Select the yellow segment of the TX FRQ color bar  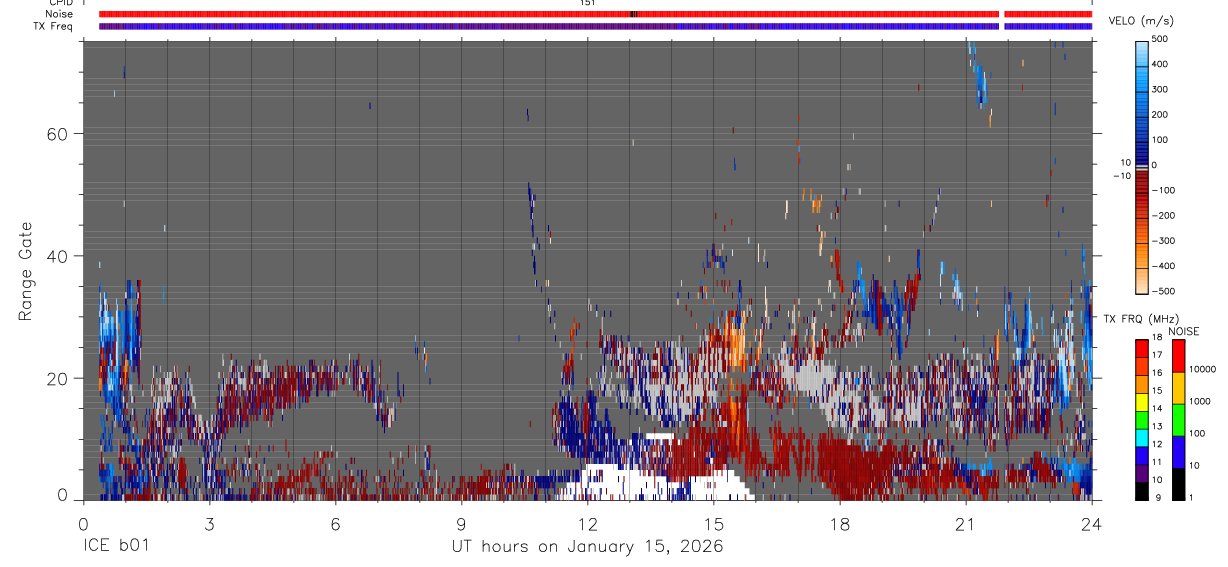tap(1141, 401)
